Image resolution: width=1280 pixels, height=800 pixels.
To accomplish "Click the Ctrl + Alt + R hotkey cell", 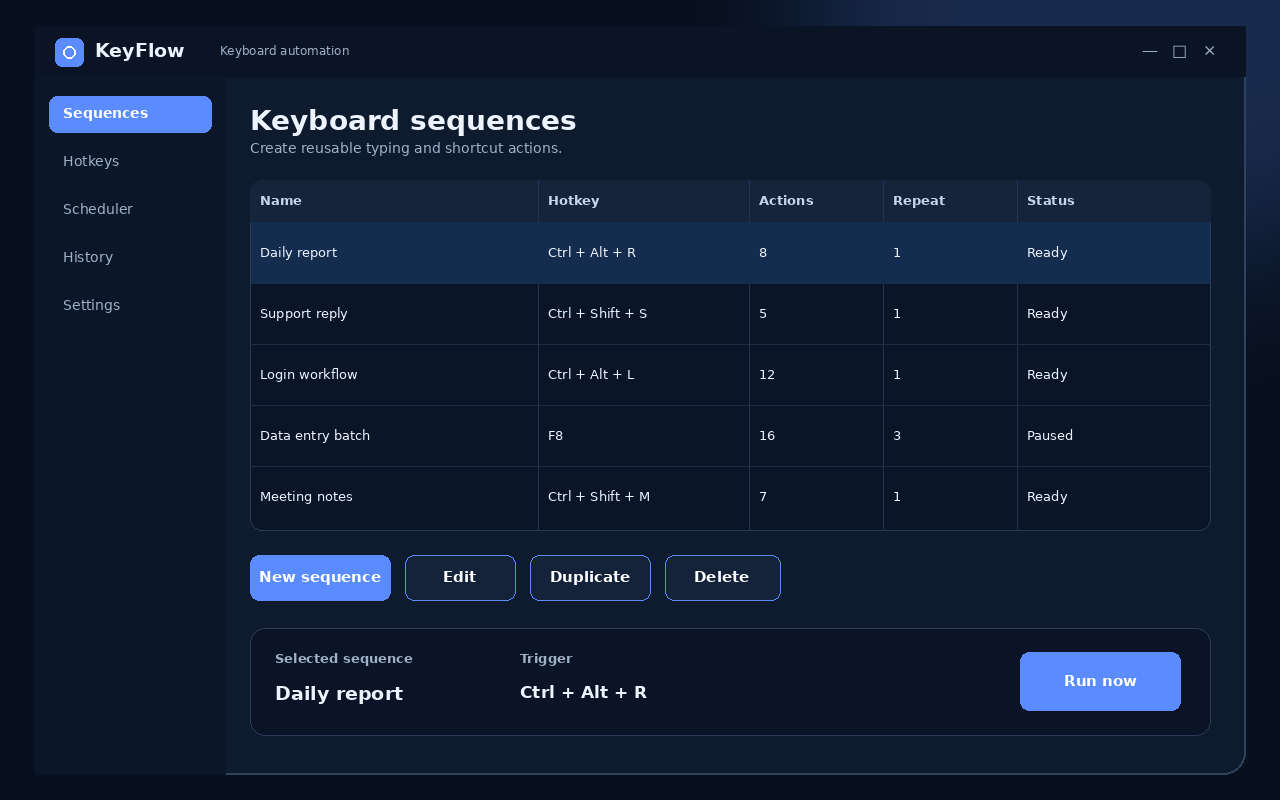I will tap(644, 253).
